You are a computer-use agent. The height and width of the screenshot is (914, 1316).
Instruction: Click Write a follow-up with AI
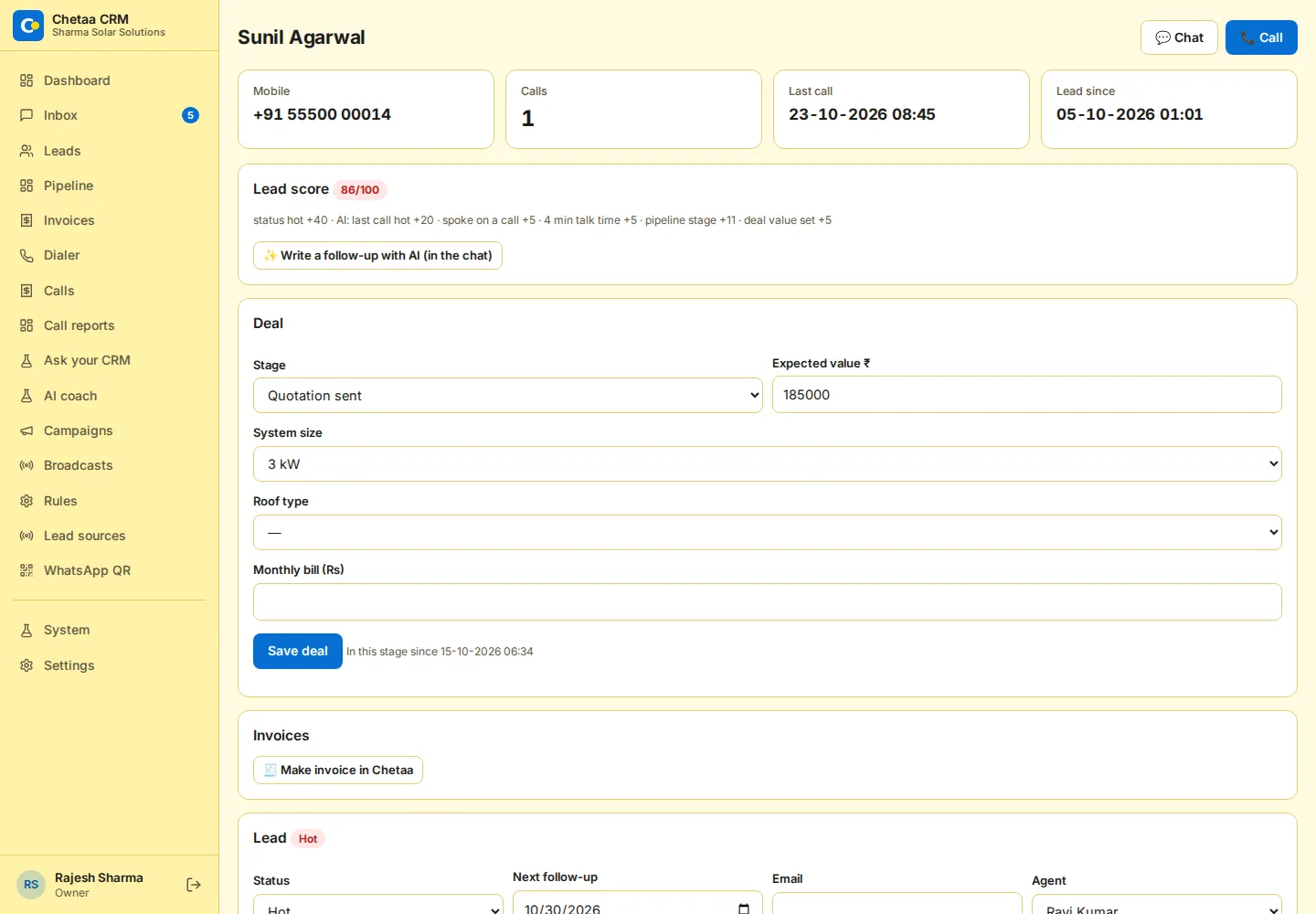[377, 255]
